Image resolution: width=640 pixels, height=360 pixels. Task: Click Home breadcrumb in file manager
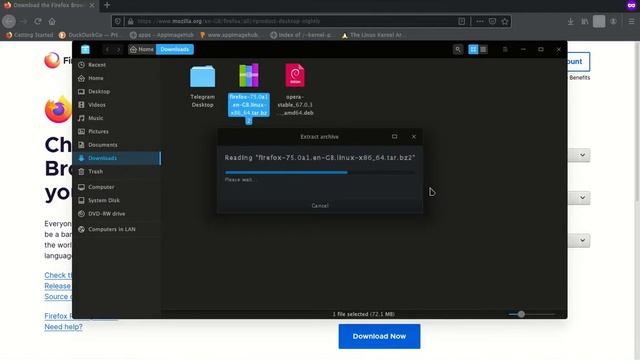pyautogui.click(x=142, y=49)
